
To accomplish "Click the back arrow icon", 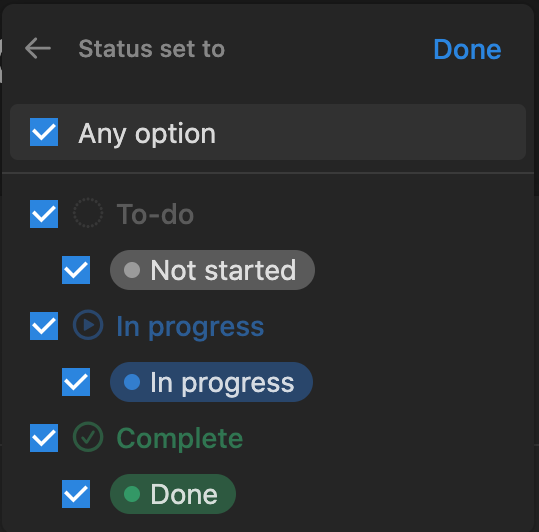I will click(x=38, y=48).
